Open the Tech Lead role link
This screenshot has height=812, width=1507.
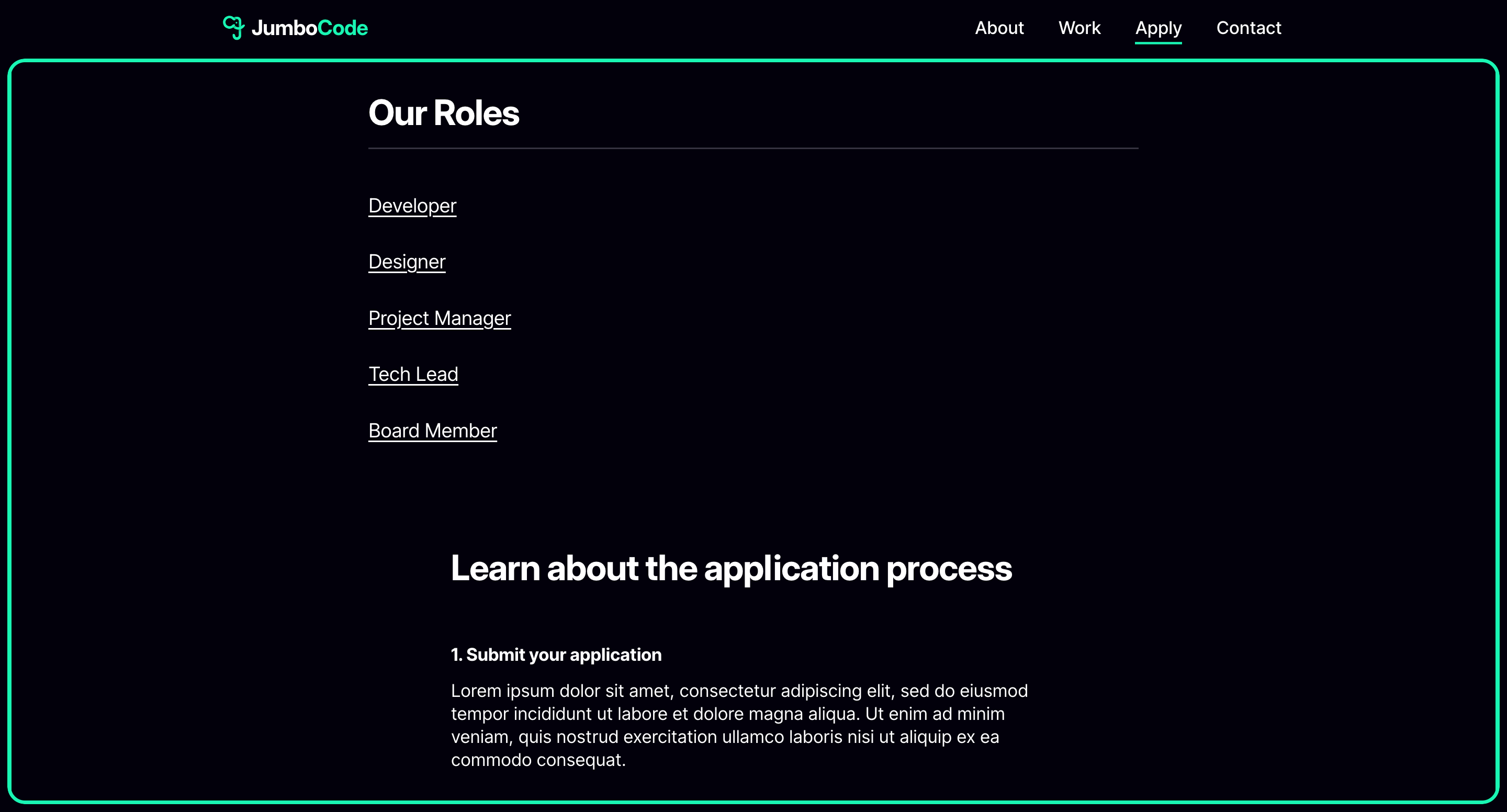click(413, 375)
